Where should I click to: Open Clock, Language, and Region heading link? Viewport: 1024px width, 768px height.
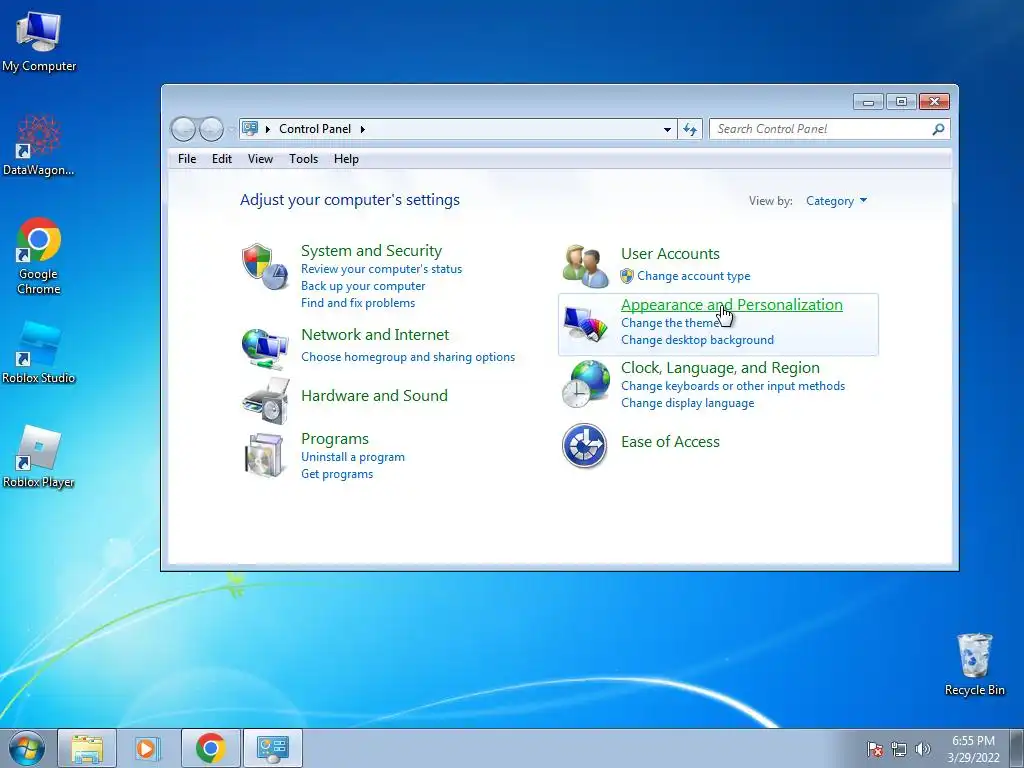coord(720,368)
